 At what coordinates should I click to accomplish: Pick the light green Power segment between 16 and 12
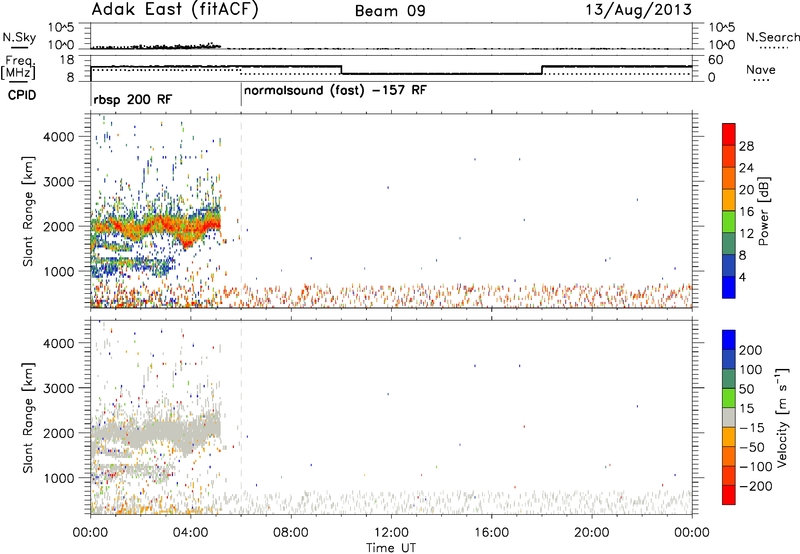[x=729, y=222]
